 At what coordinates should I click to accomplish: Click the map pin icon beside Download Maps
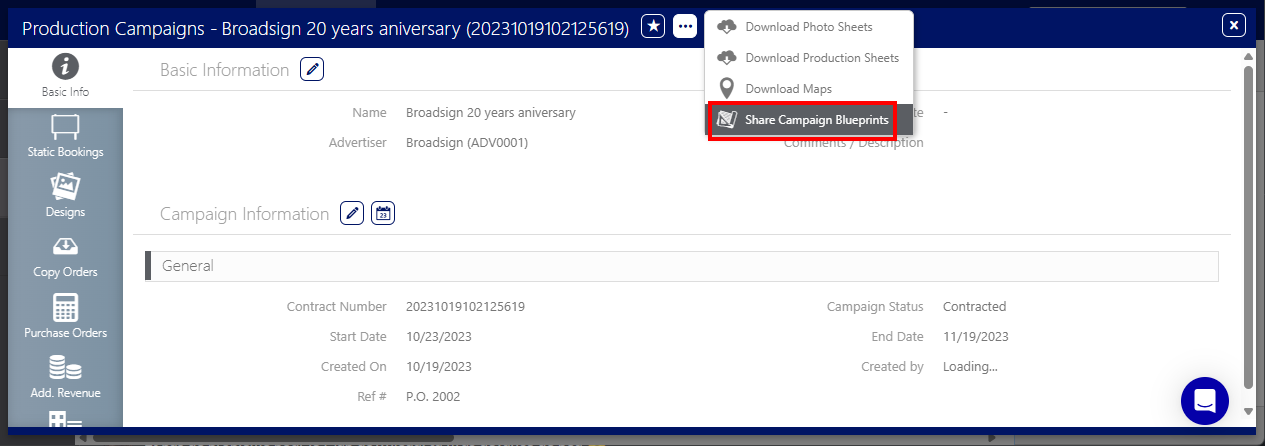[x=727, y=89]
